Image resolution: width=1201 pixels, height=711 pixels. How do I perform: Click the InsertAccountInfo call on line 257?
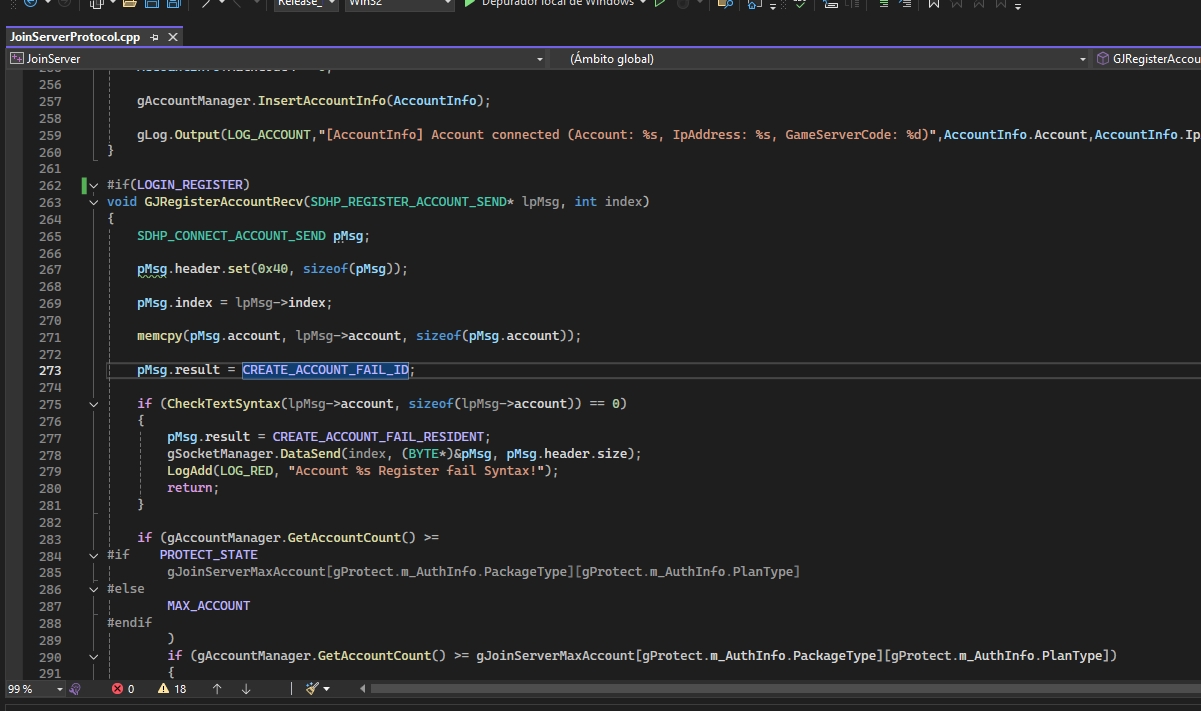point(323,101)
